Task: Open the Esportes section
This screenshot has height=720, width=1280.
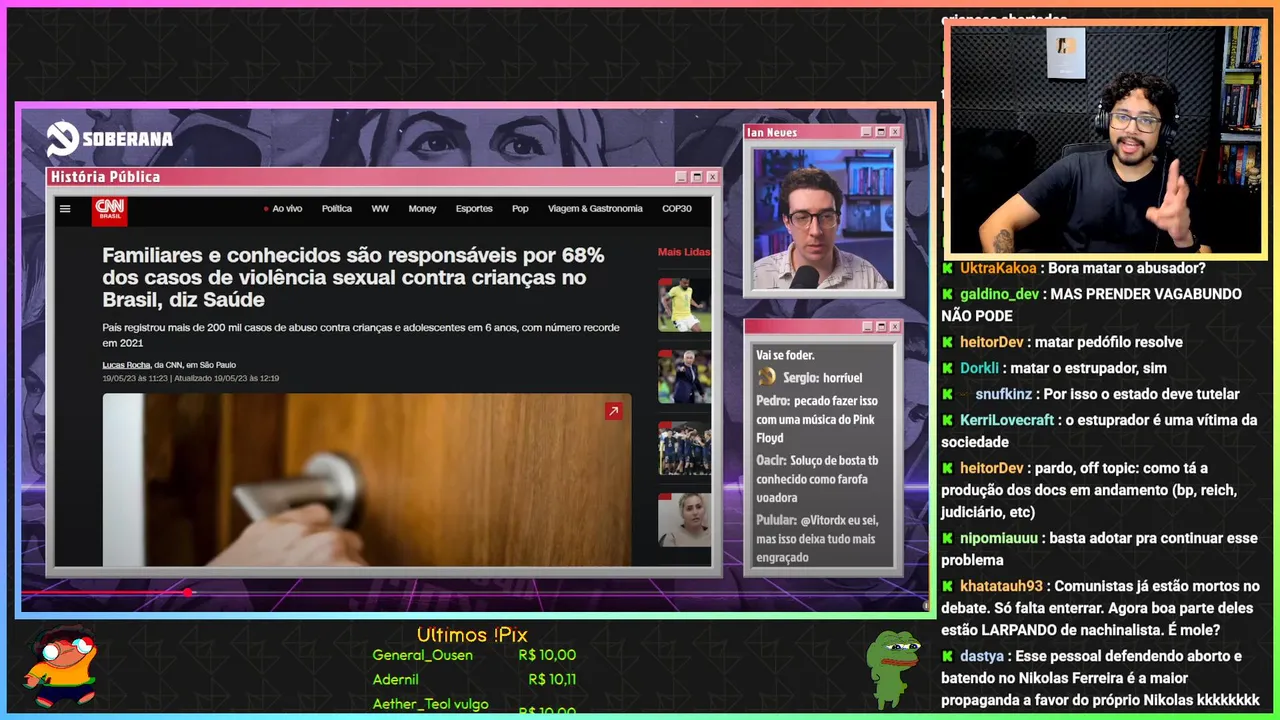Action: pos(474,209)
